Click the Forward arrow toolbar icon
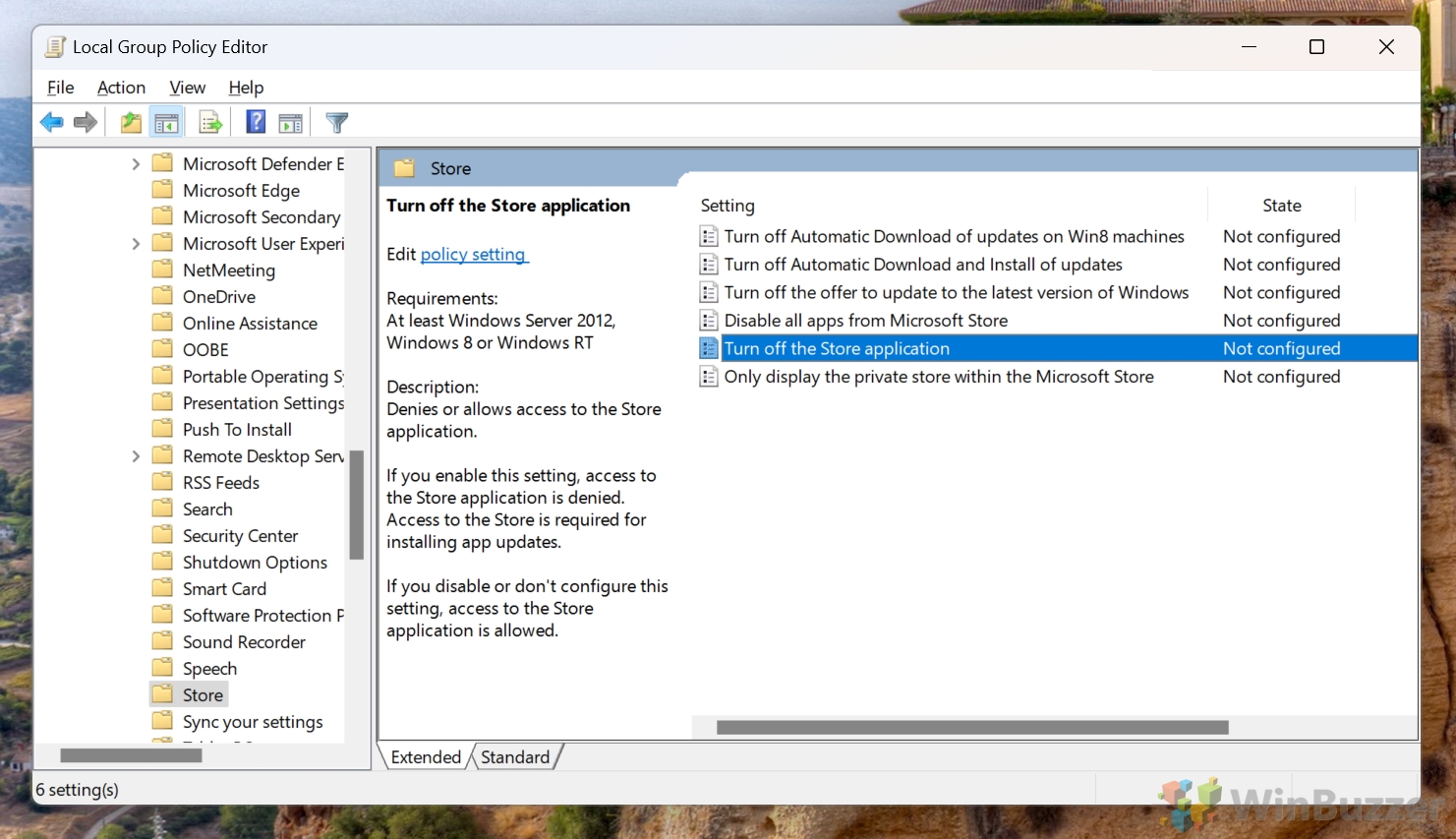The width and height of the screenshot is (1456, 839). pyautogui.click(x=86, y=123)
